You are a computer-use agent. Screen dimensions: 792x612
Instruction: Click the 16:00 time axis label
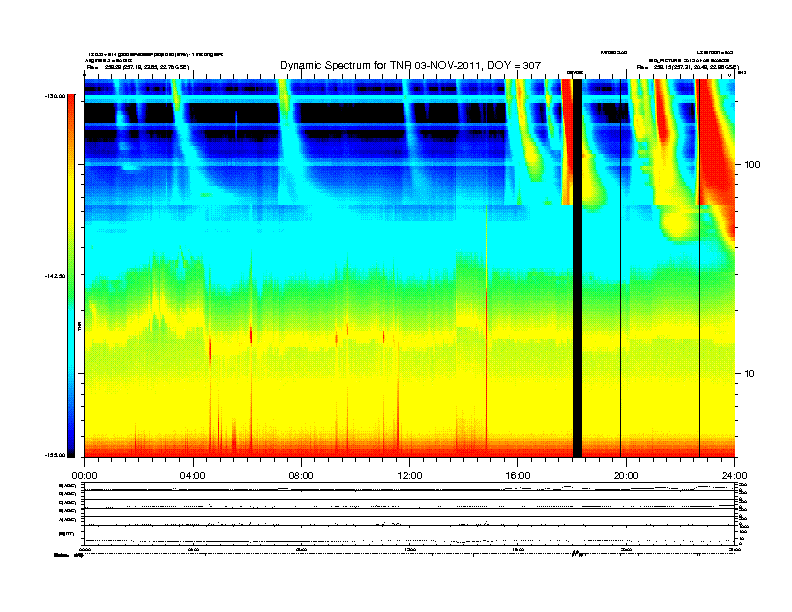[518, 476]
